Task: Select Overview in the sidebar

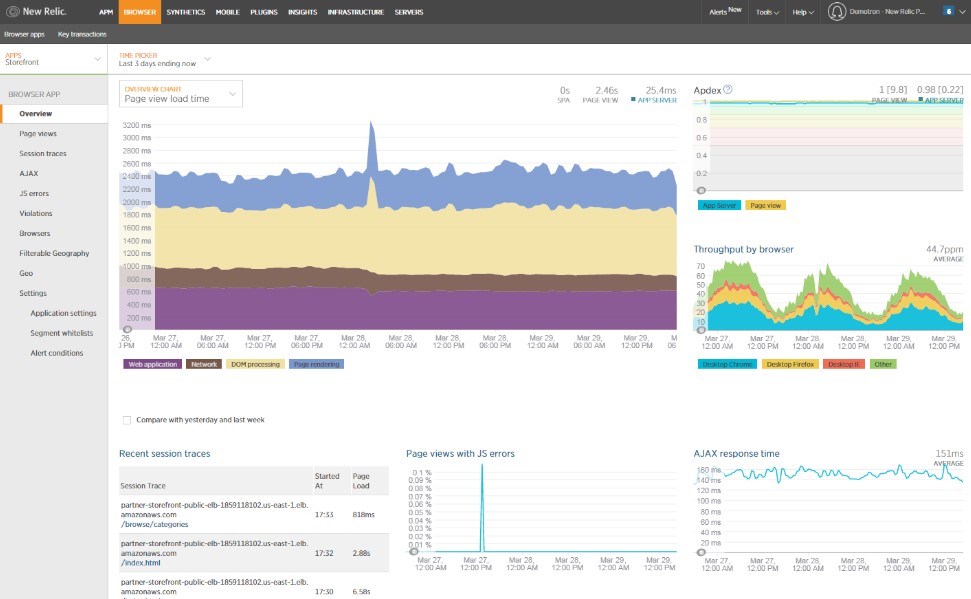Action: (x=54, y=113)
